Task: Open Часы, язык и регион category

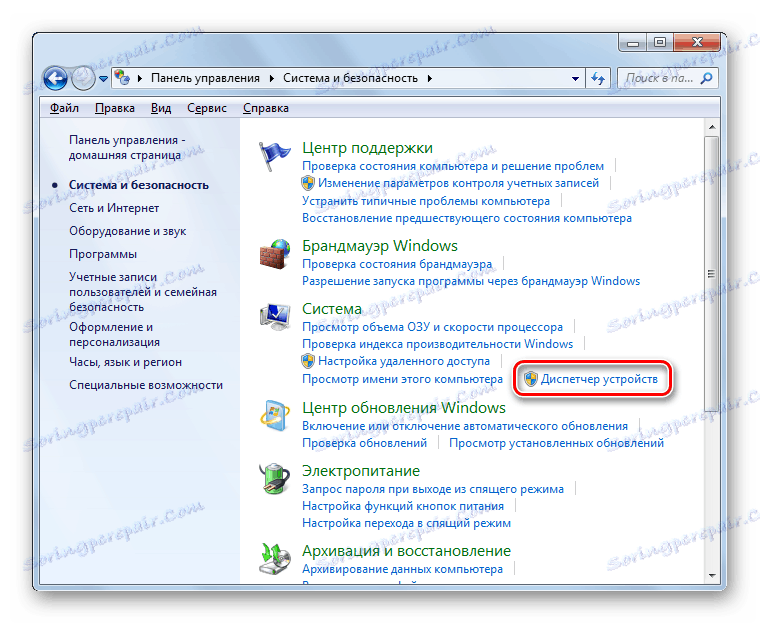Action: tap(125, 362)
